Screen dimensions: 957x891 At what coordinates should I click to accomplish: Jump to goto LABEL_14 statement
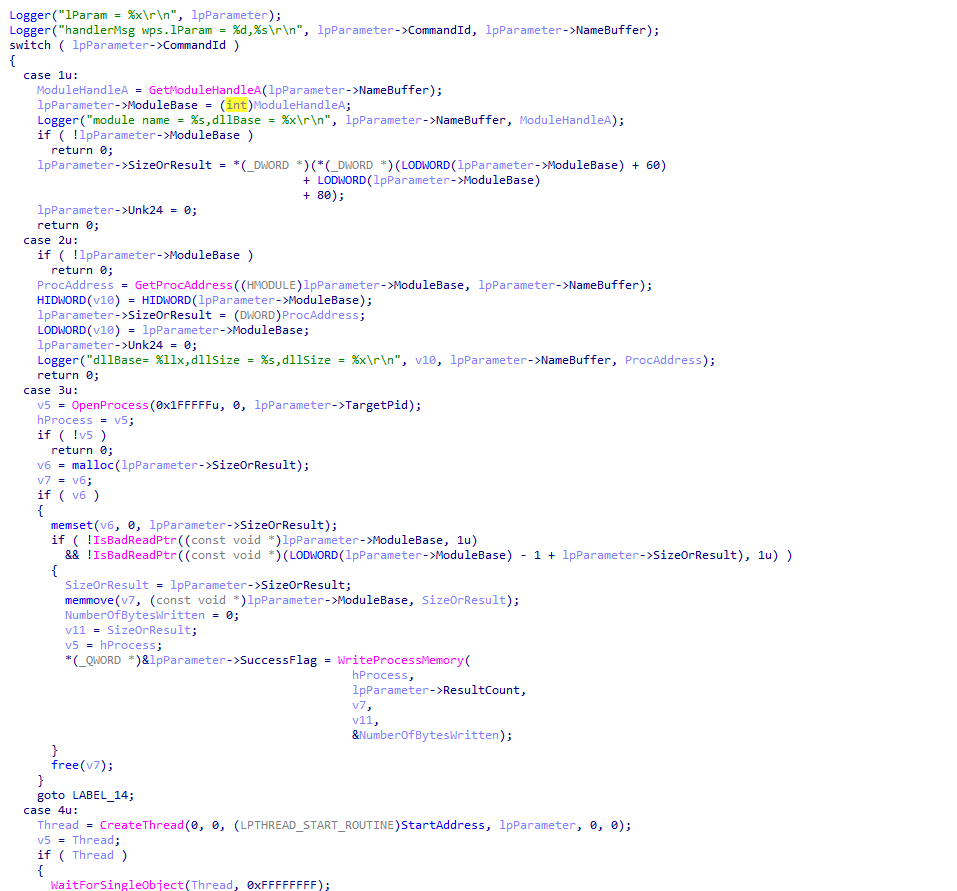tap(85, 795)
